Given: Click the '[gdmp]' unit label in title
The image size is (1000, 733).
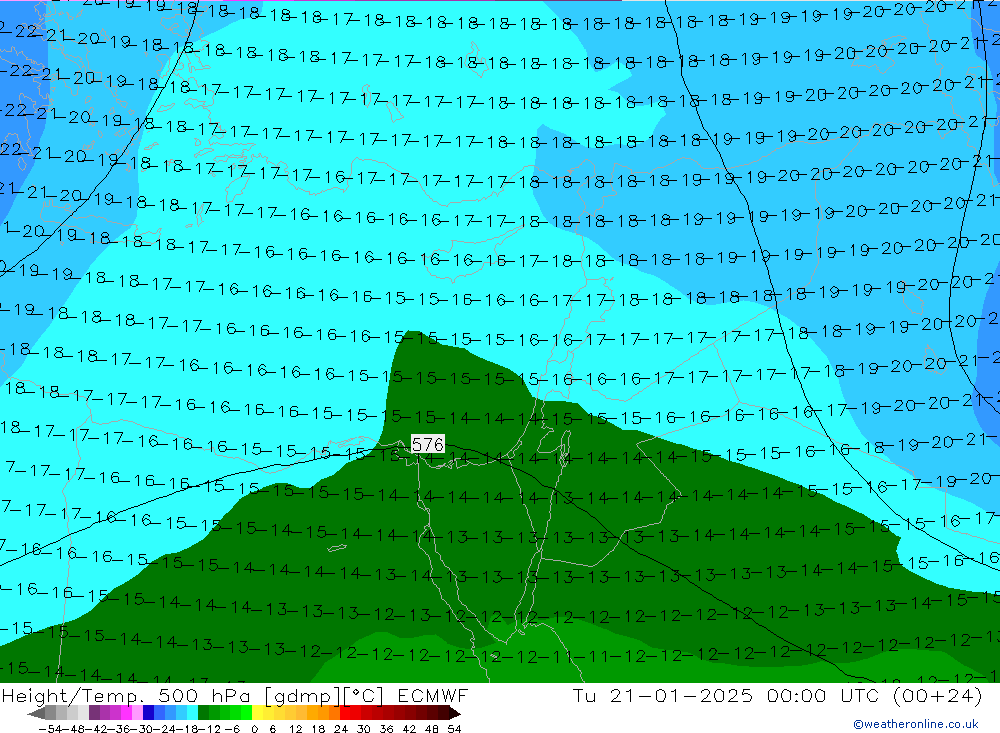Looking at the screenshot, I should point(302,695).
